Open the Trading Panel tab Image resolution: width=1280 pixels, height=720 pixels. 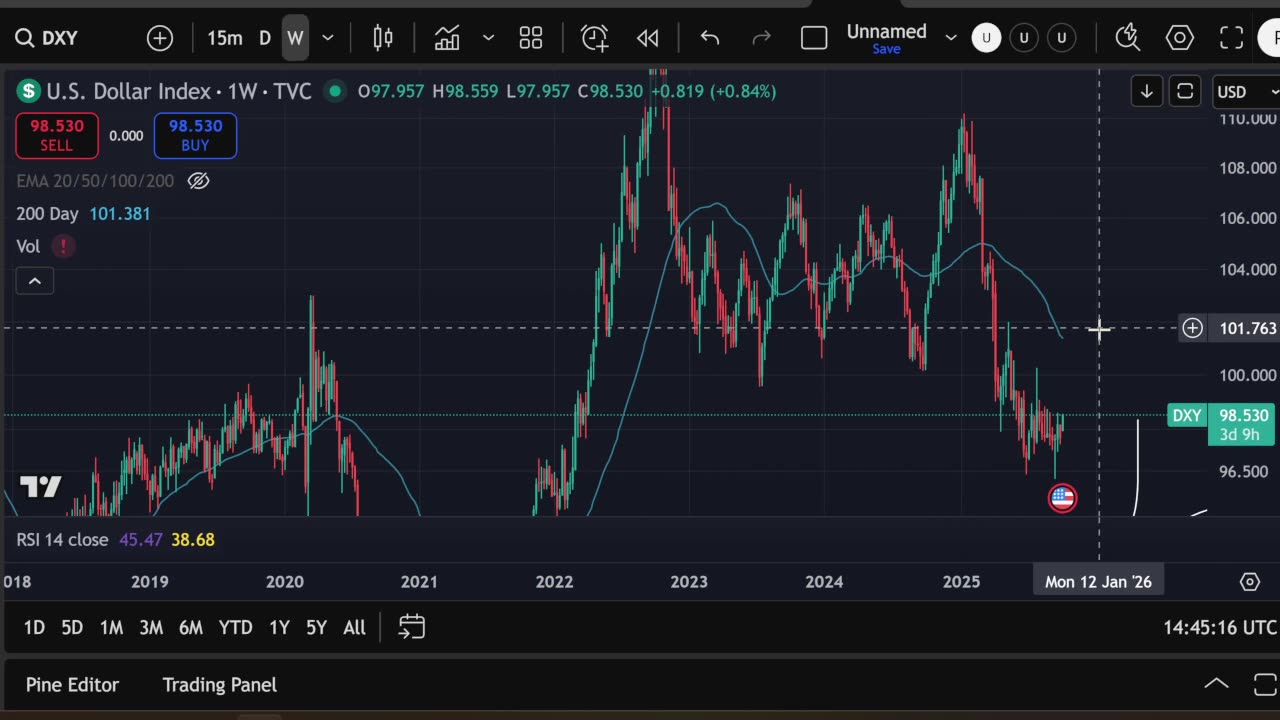(x=219, y=685)
